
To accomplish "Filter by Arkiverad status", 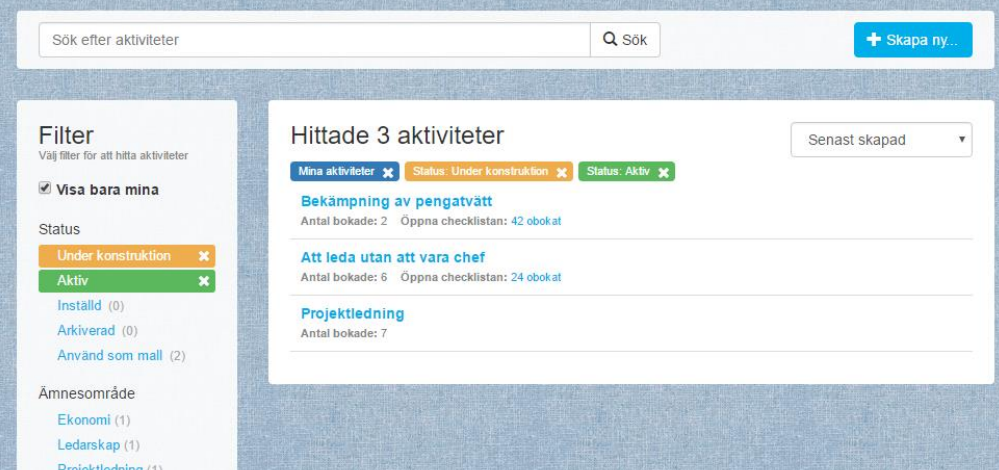I will click(x=86, y=331).
